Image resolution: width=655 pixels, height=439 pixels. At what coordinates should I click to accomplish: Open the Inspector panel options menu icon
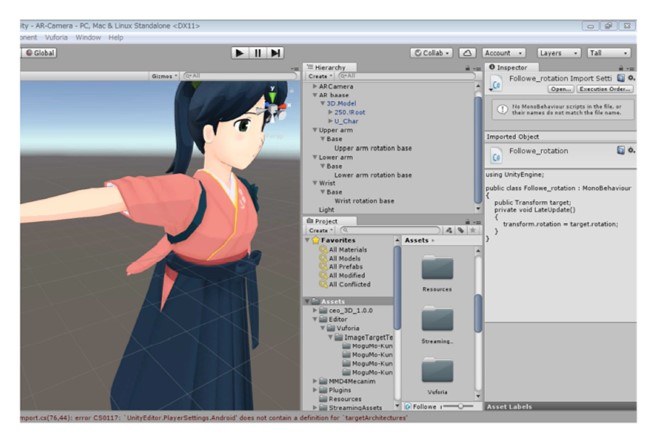click(630, 69)
